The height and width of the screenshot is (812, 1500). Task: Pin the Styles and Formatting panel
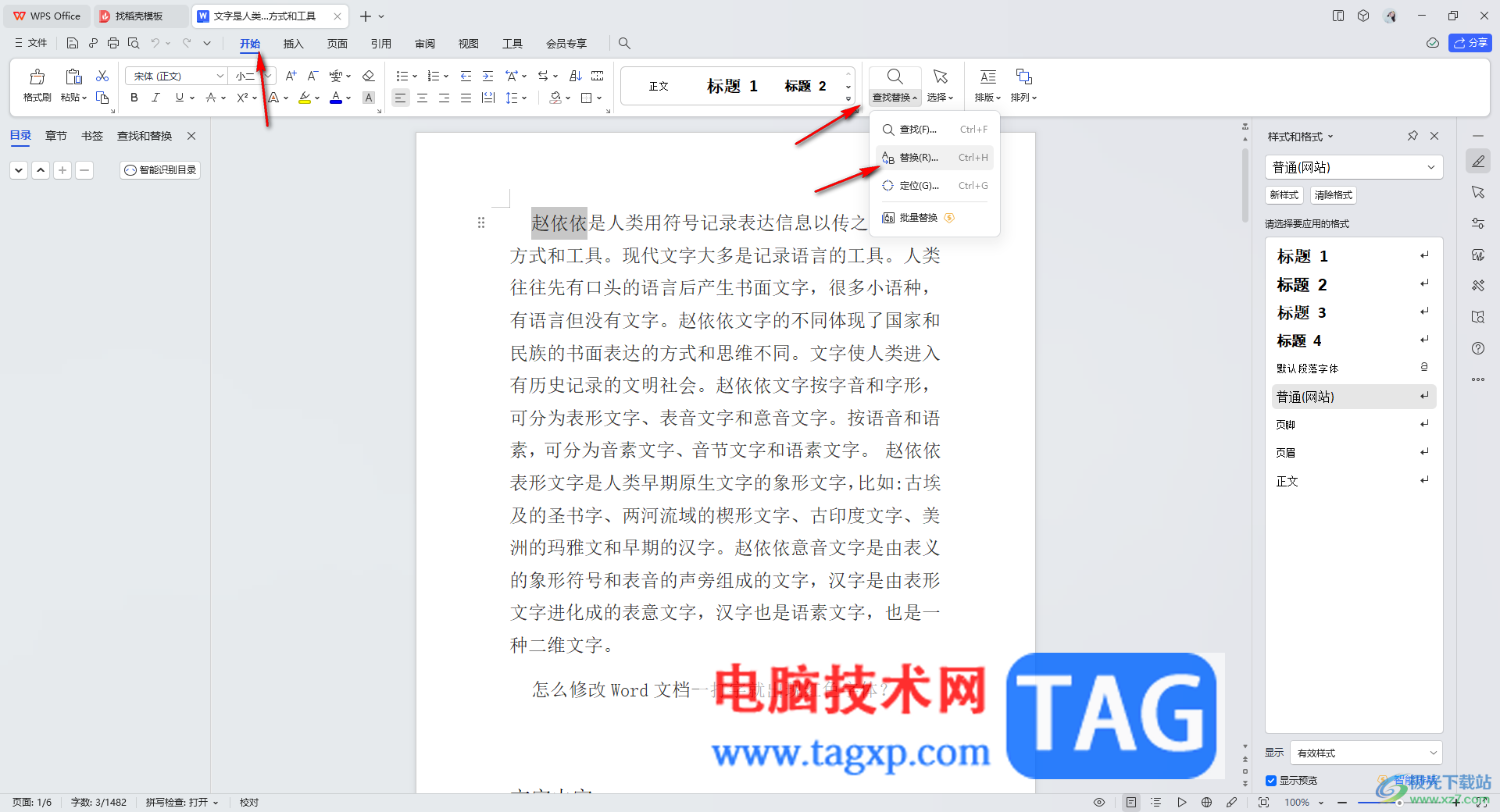pos(1412,136)
